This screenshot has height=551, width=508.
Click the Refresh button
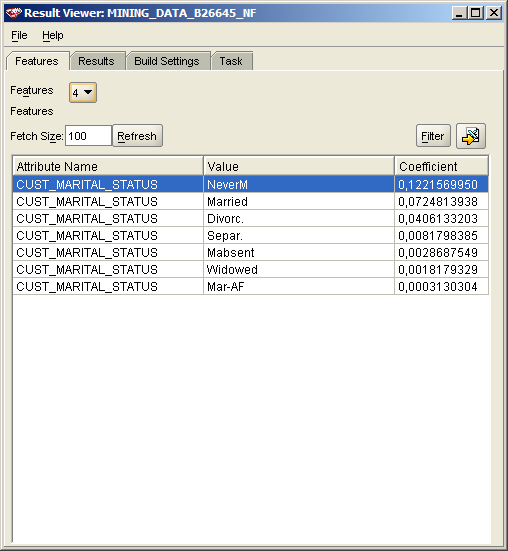tap(137, 136)
